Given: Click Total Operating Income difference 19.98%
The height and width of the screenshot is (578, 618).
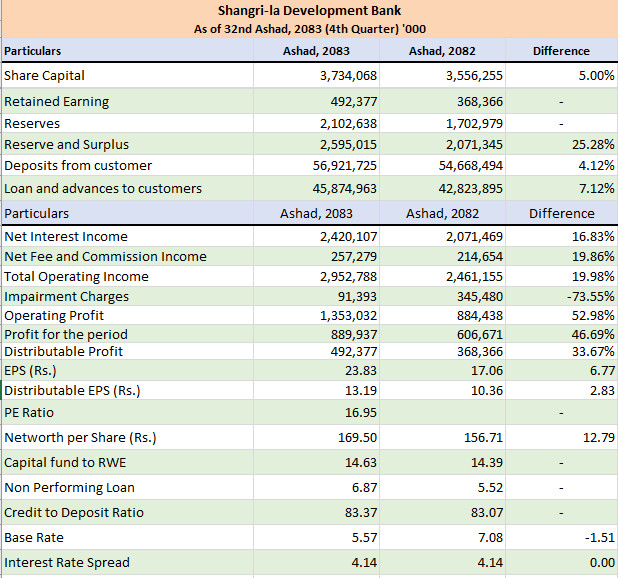Looking at the screenshot, I should [x=593, y=277].
